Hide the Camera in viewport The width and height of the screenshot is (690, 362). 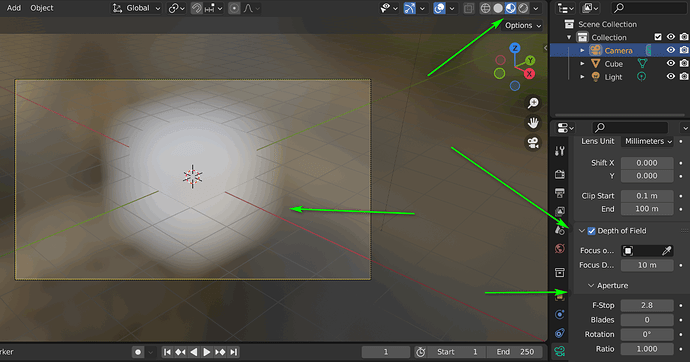671,51
